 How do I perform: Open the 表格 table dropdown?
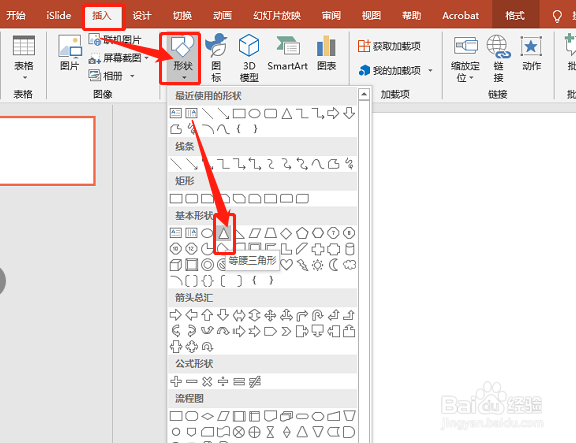pyautogui.click(x=24, y=58)
